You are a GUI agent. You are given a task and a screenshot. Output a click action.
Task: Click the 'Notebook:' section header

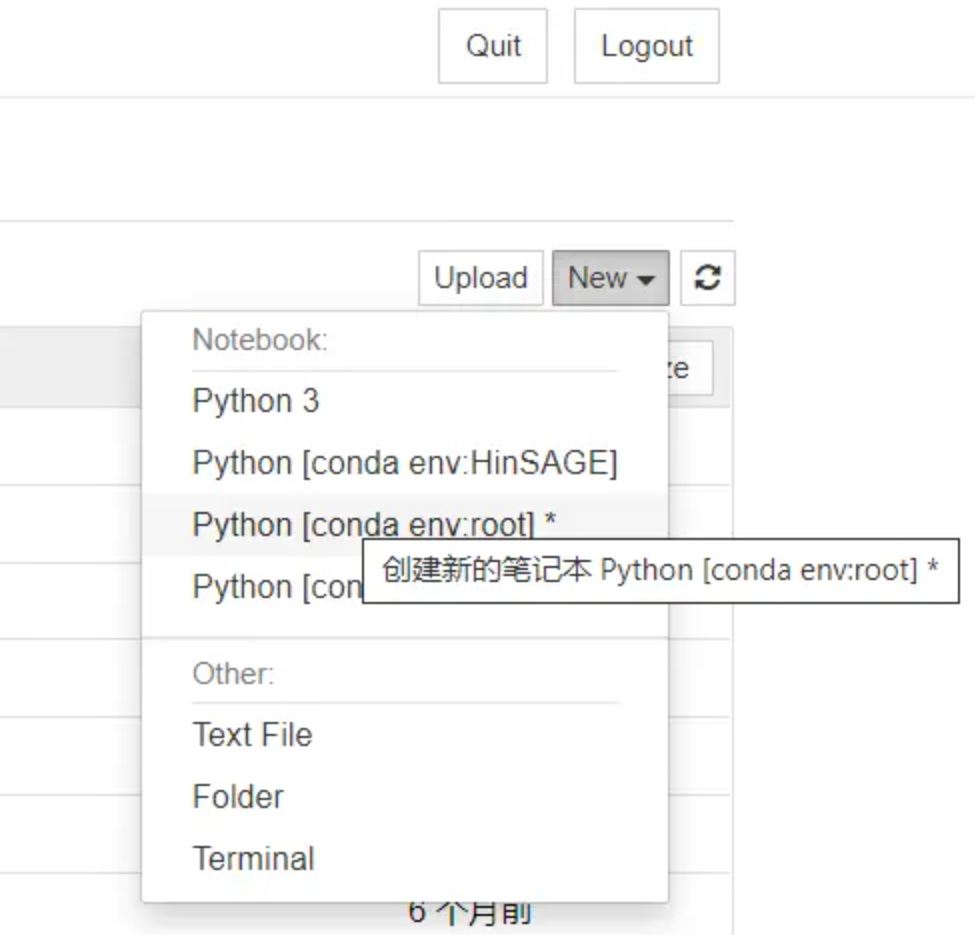click(x=260, y=340)
